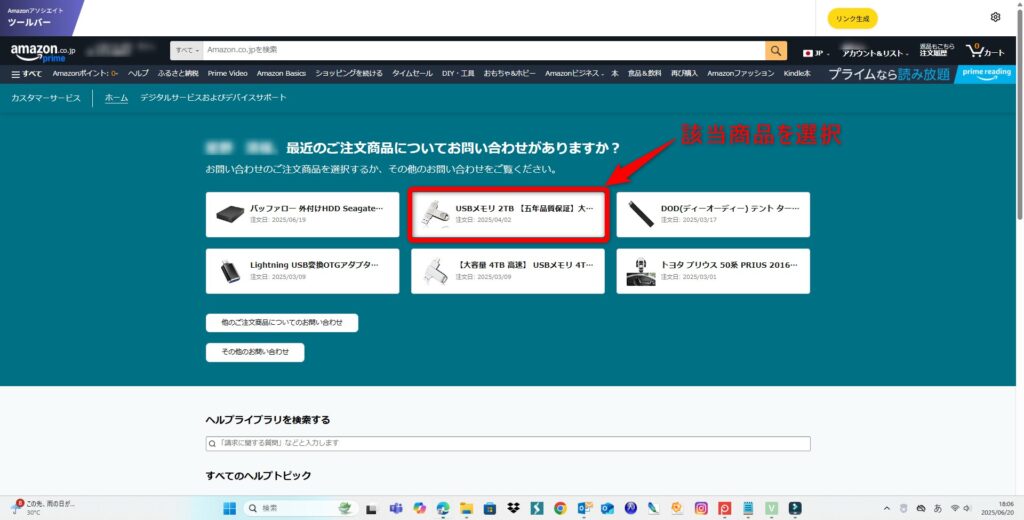The height and width of the screenshot is (520, 1024).
Task: Click the カスタマーサービス heading link
Action: [46, 98]
